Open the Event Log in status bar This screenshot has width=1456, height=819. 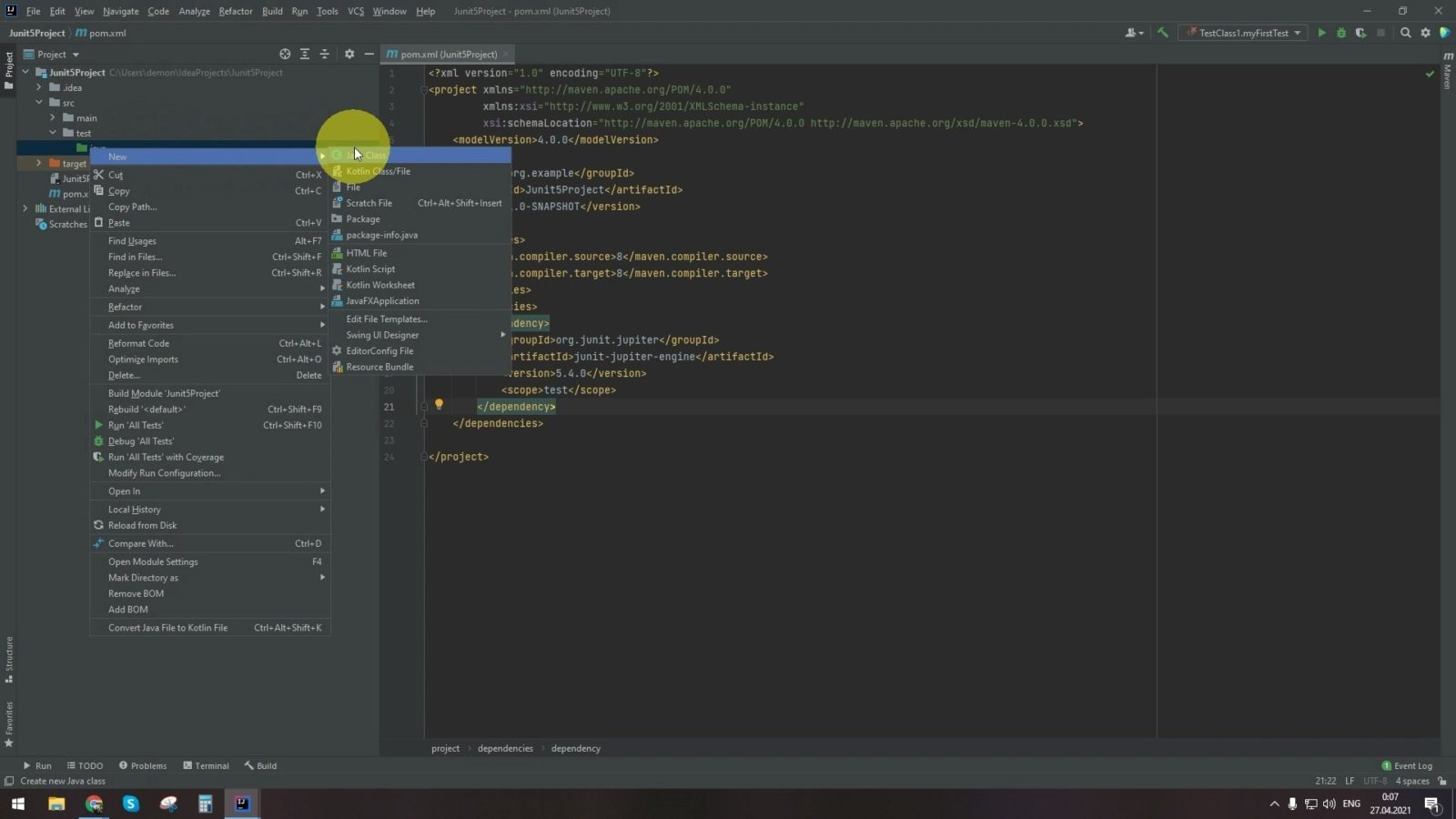coord(1407,765)
